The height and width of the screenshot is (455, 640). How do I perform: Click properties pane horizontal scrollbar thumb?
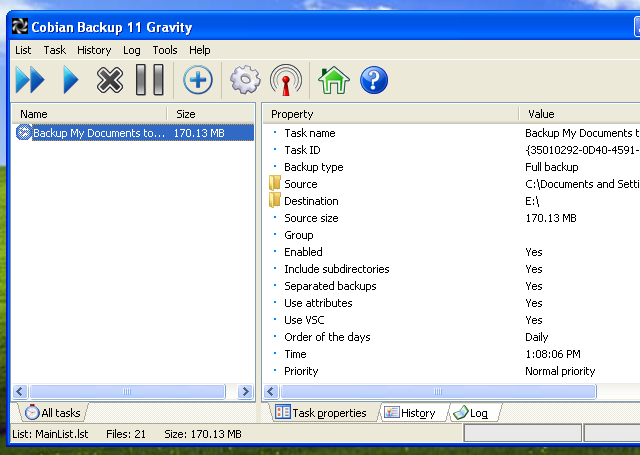click(438, 391)
